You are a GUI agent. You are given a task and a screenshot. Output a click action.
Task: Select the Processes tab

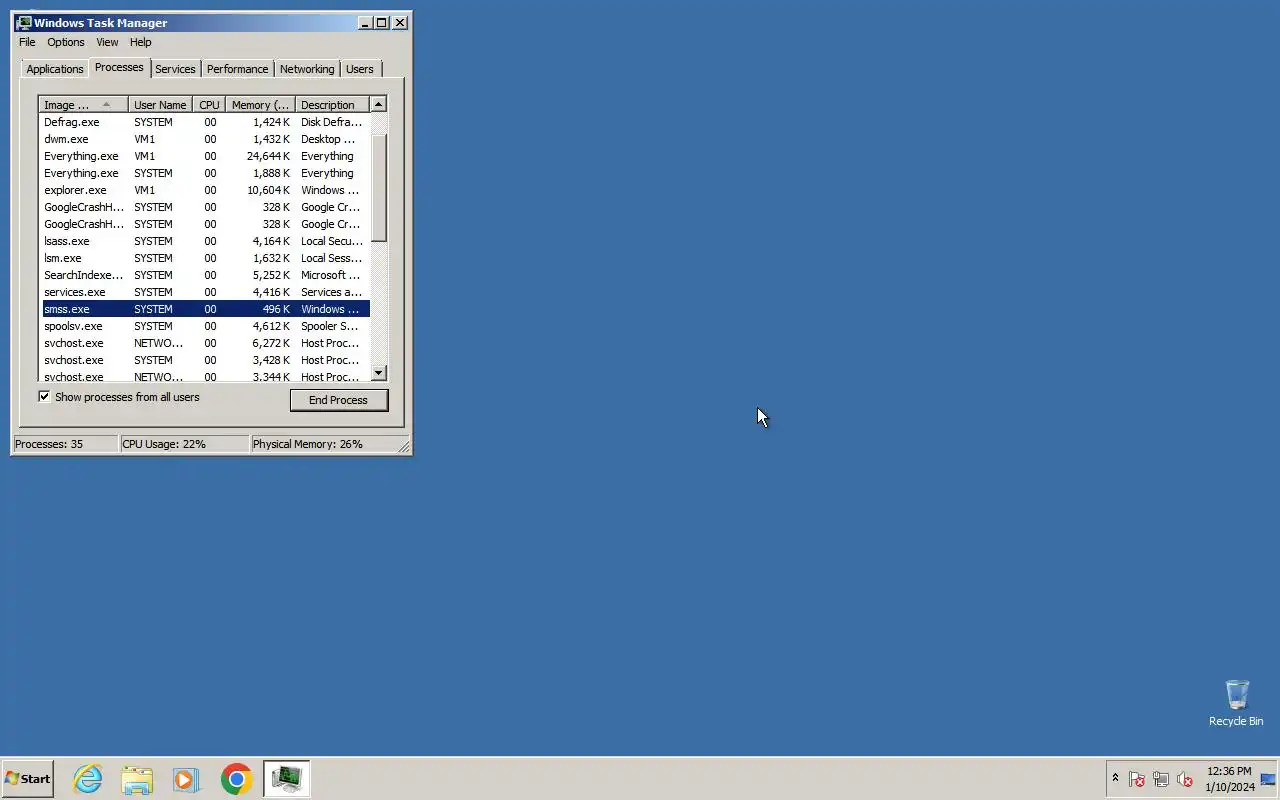click(x=119, y=68)
